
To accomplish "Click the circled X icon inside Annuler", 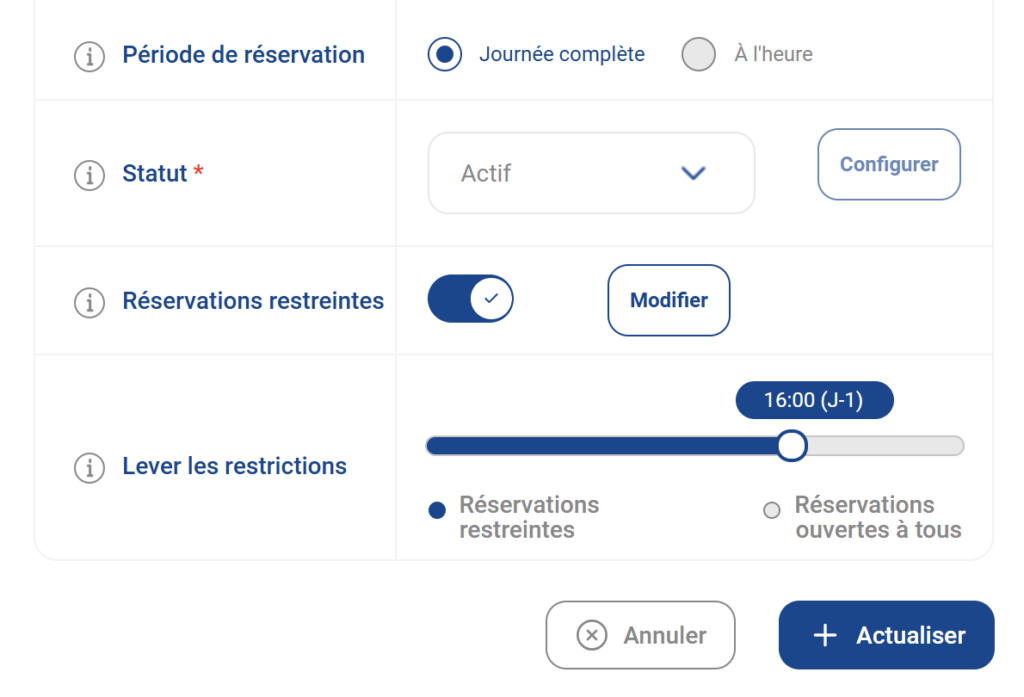I will [591, 635].
